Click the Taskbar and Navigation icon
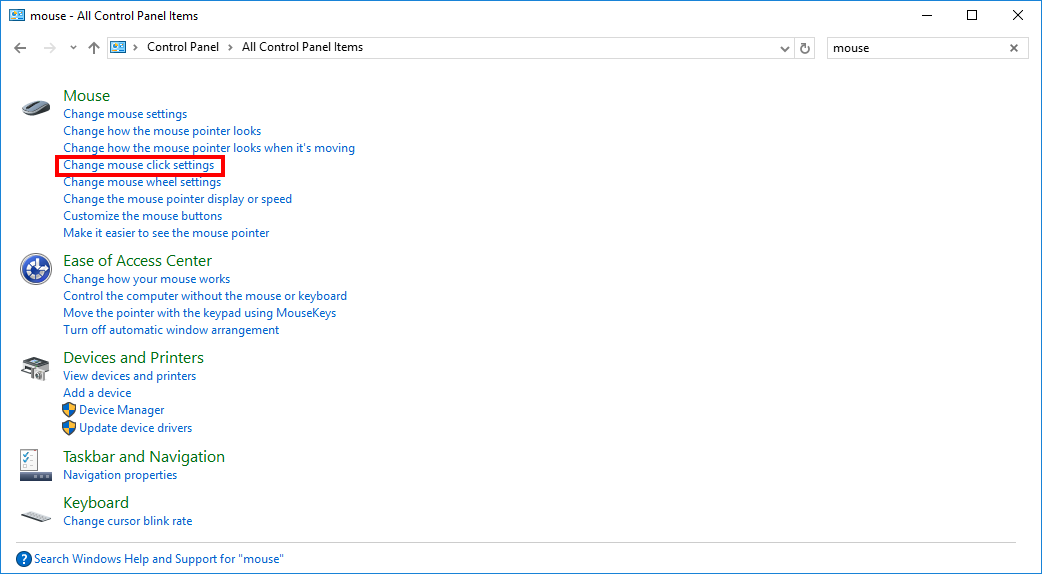Image resolution: width=1042 pixels, height=574 pixels. (x=30, y=463)
